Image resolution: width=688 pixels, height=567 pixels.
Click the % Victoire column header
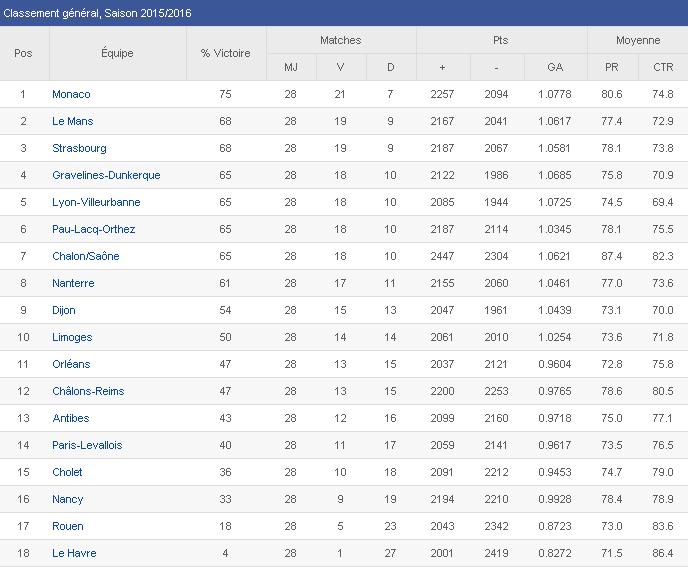pyautogui.click(x=226, y=53)
